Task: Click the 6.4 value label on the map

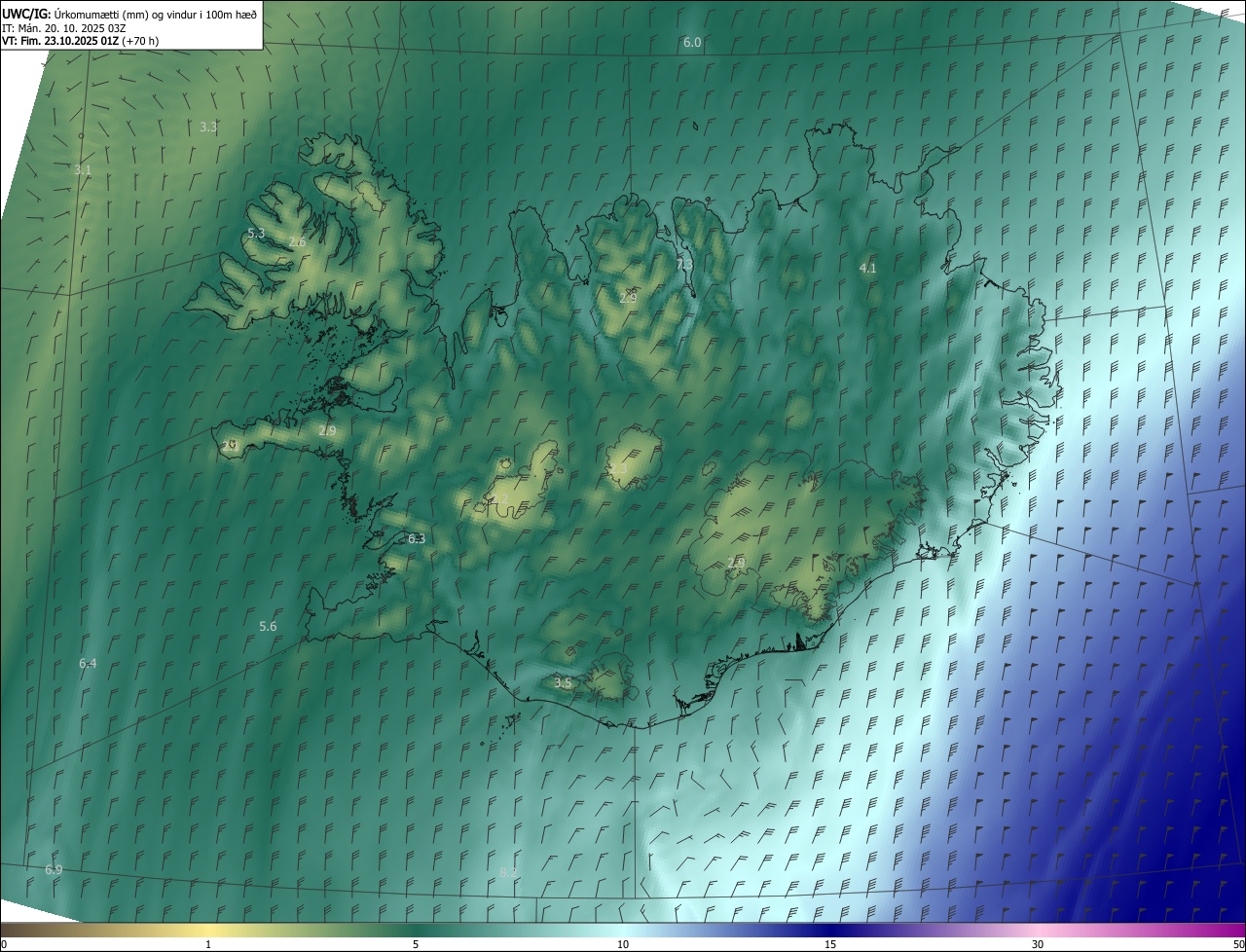Action: pyautogui.click(x=88, y=663)
